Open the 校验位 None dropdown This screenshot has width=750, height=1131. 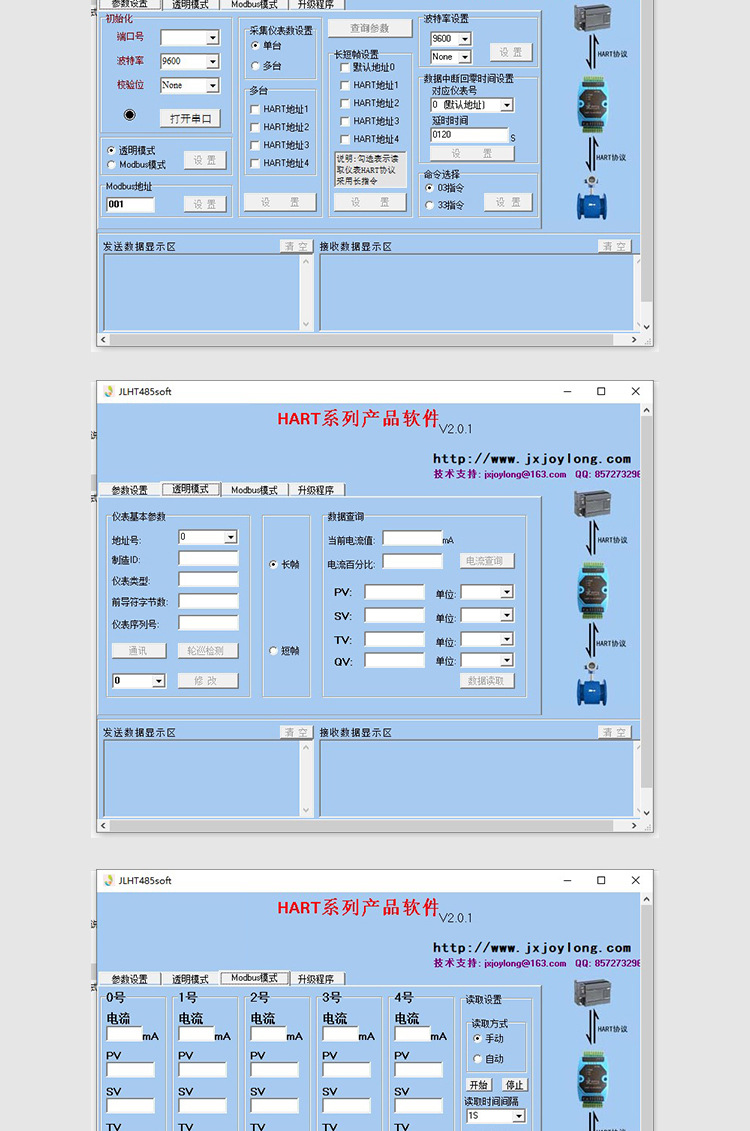(x=213, y=85)
